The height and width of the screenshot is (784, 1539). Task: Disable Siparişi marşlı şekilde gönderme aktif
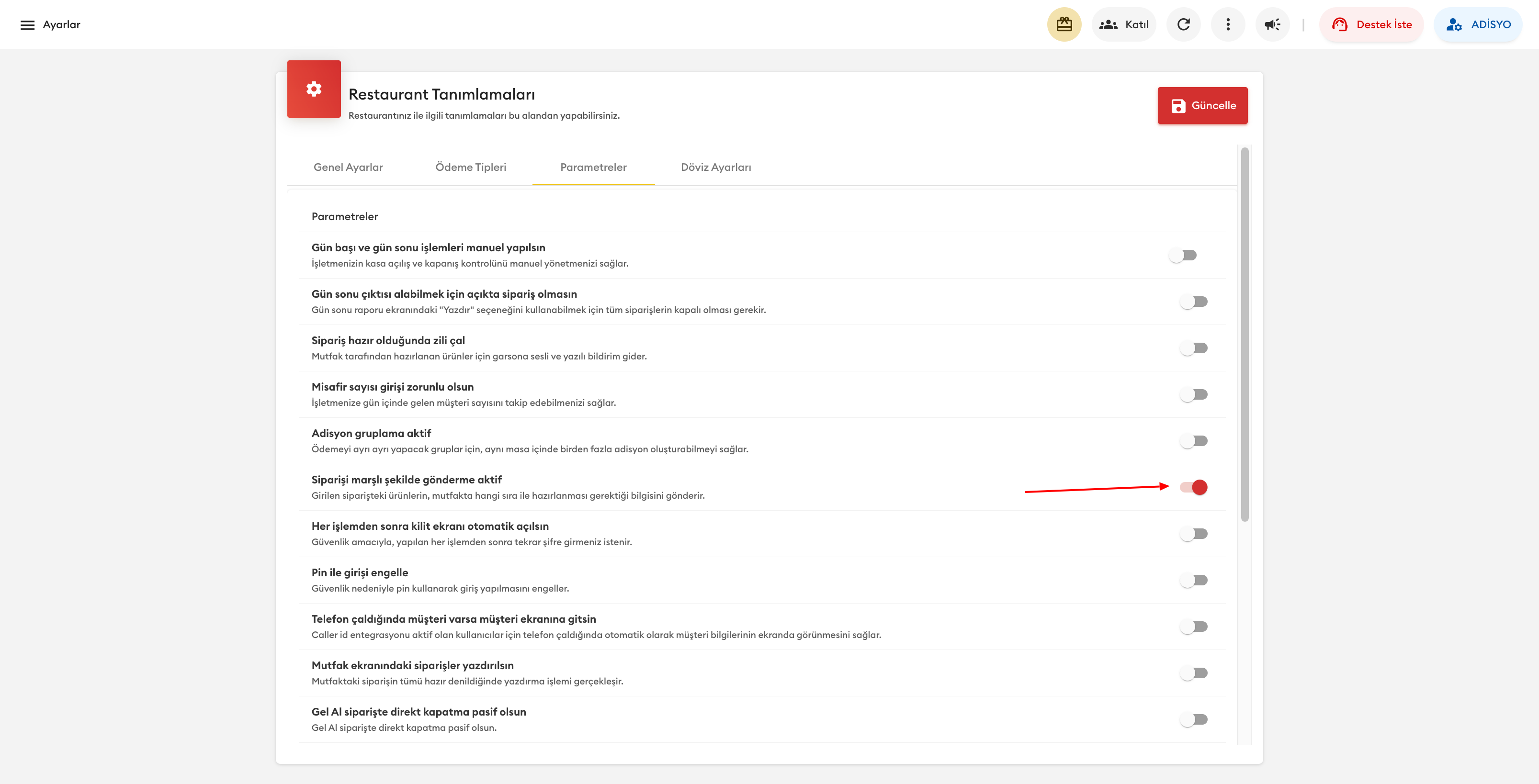pyautogui.click(x=1194, y=487)
